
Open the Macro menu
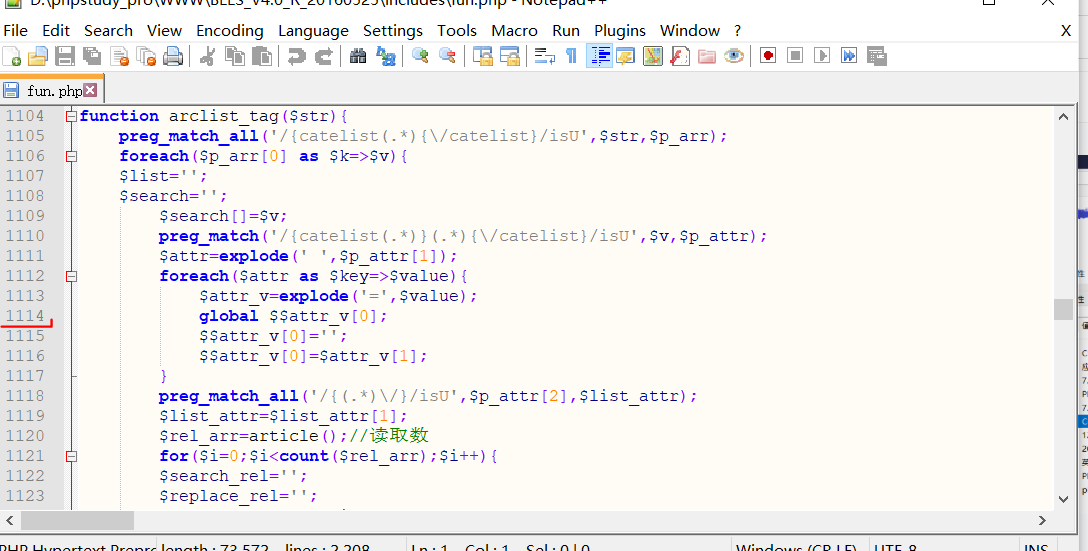pos(514,31)
